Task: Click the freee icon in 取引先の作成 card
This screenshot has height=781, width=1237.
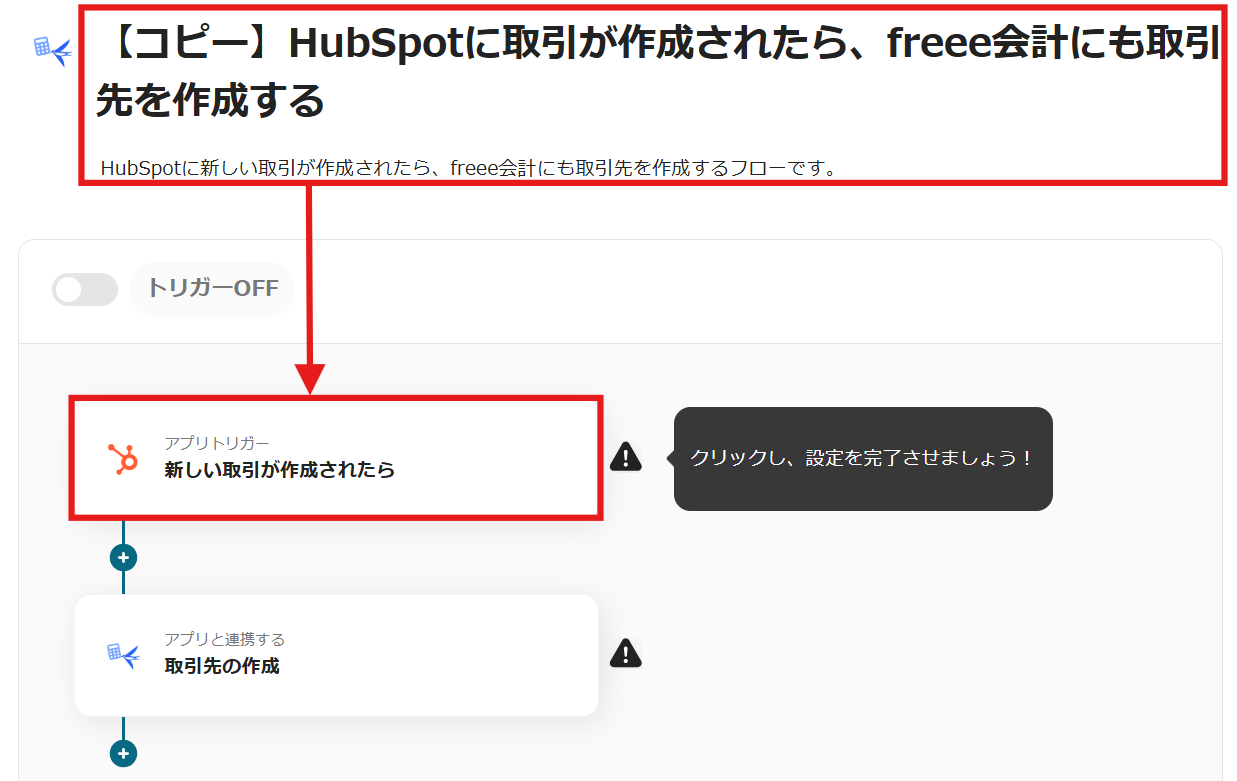Action: pyautogui.click(x=123, y=655)
